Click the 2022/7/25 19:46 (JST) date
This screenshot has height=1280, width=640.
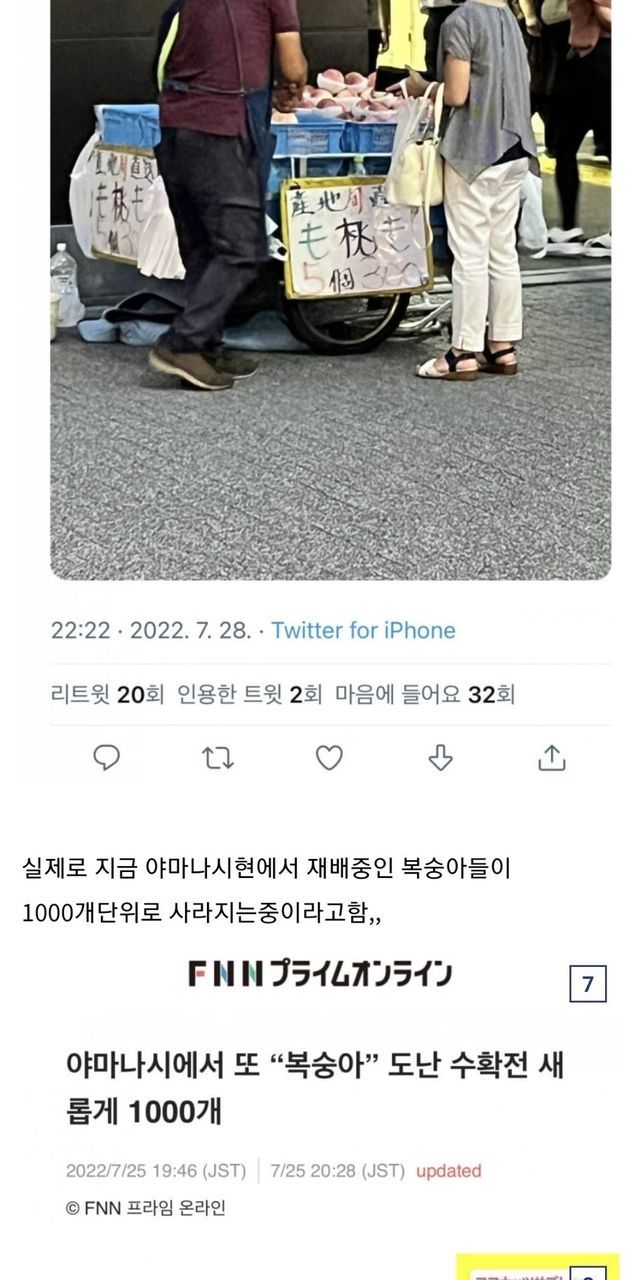pos(157,1171)
